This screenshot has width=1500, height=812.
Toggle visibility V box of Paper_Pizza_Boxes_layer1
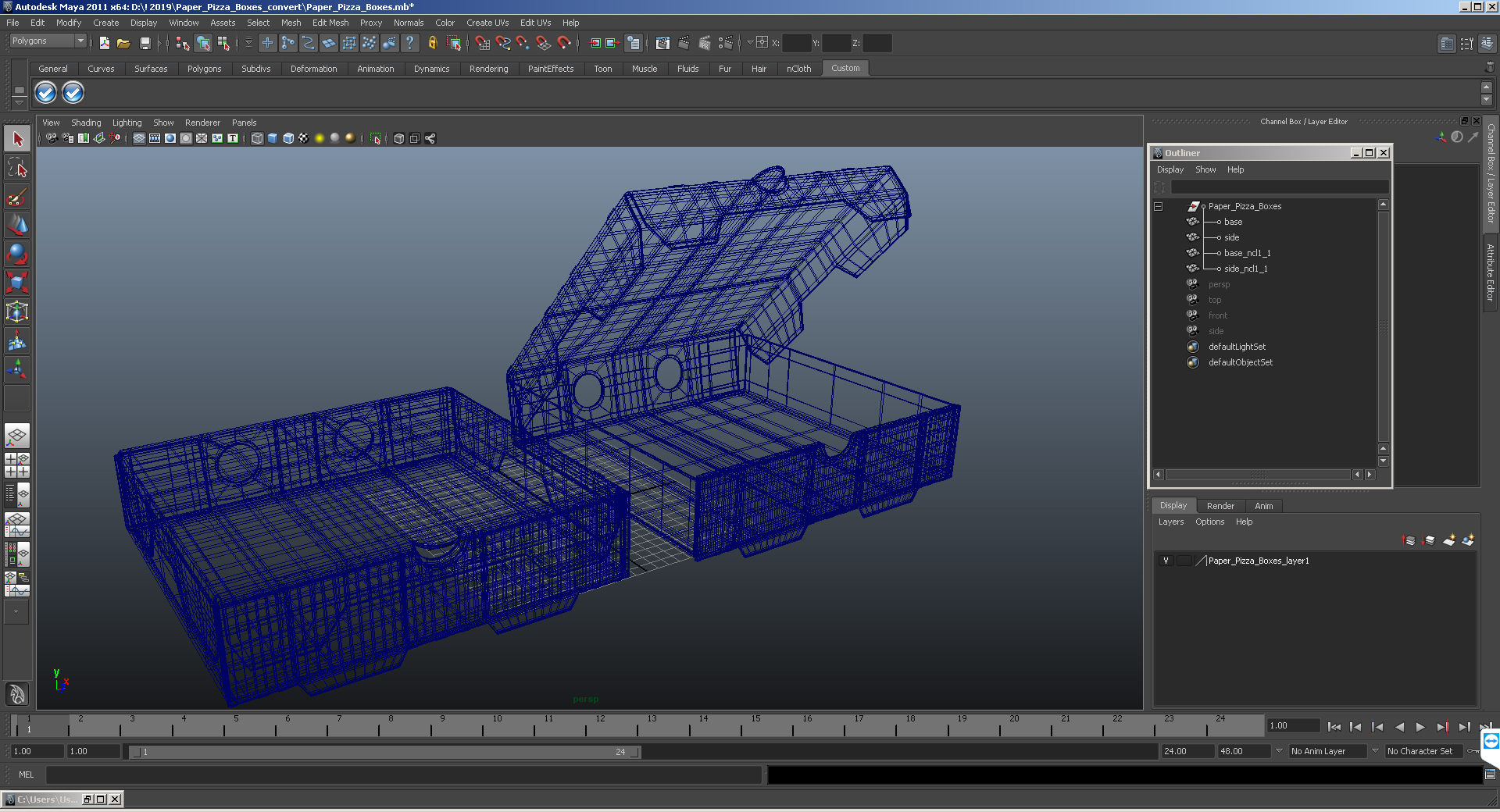(x=1166, y=561)
